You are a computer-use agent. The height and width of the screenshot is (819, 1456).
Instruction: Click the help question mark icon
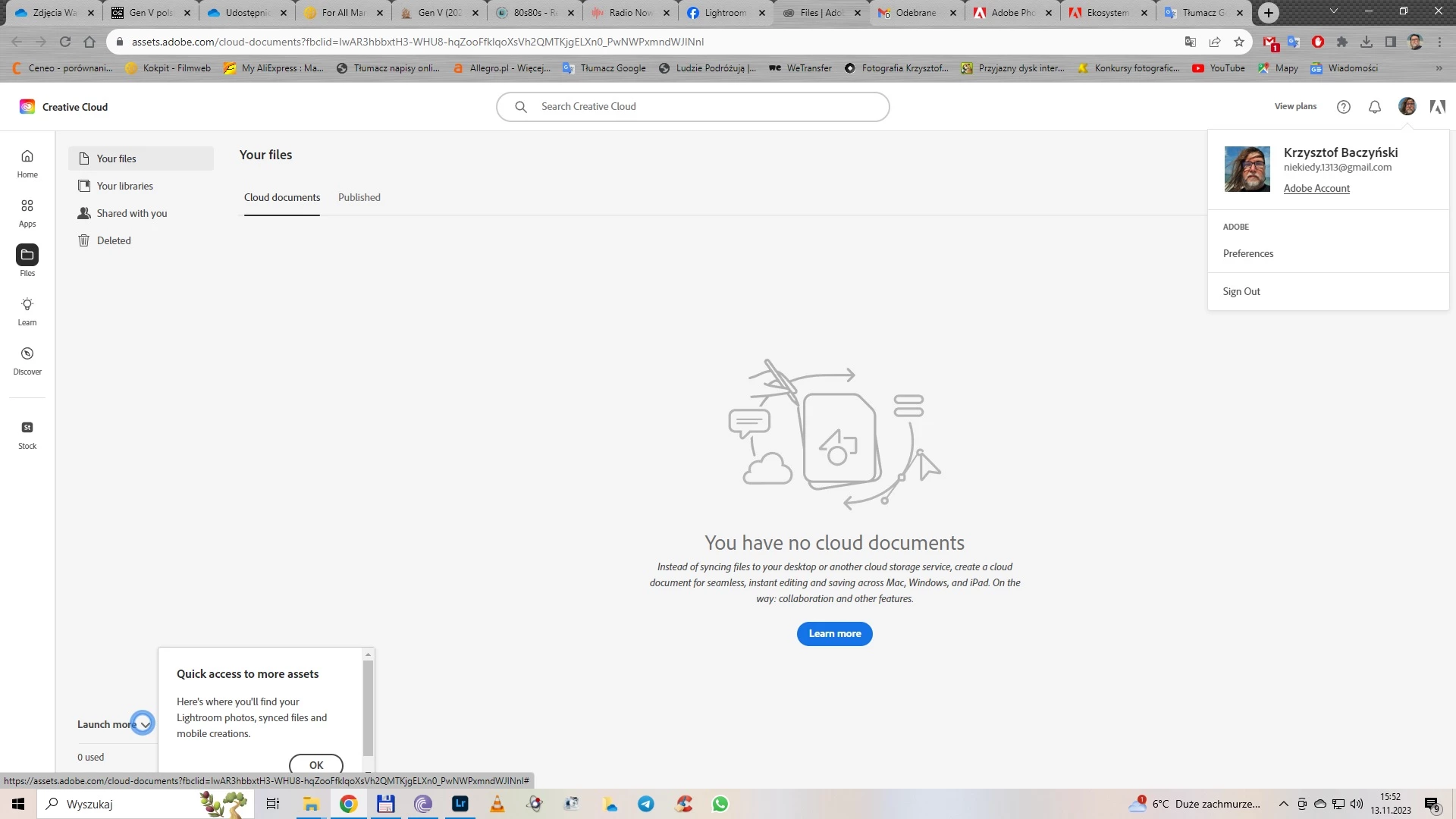[x=1344, y=107]
